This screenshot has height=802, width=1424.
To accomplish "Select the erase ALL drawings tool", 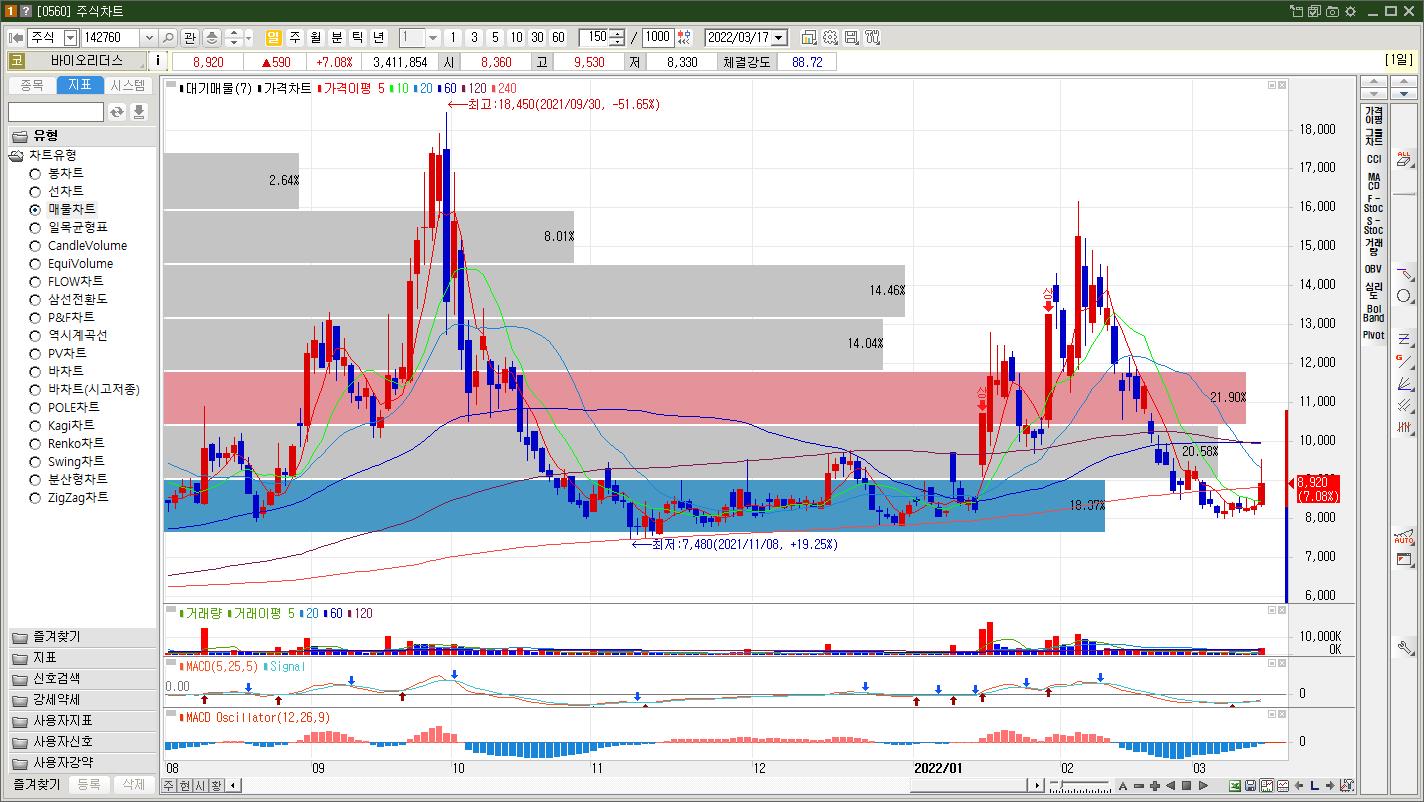I will click(x=1404, y=158).
